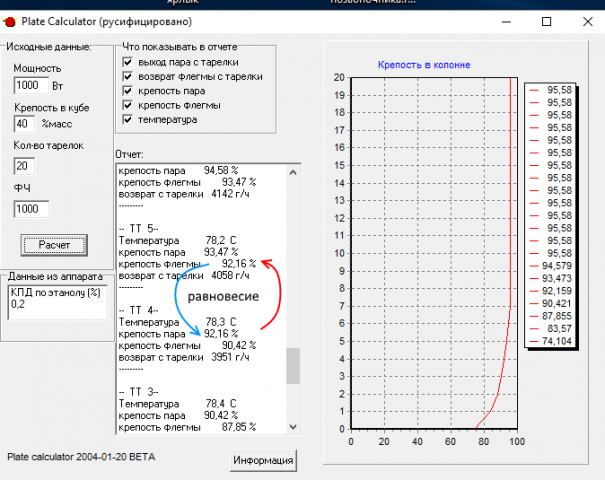
Task: Toggle 'возврат флегмы с тарелки' checkbox
Action: pyautogui.click(x=127, y=76)
